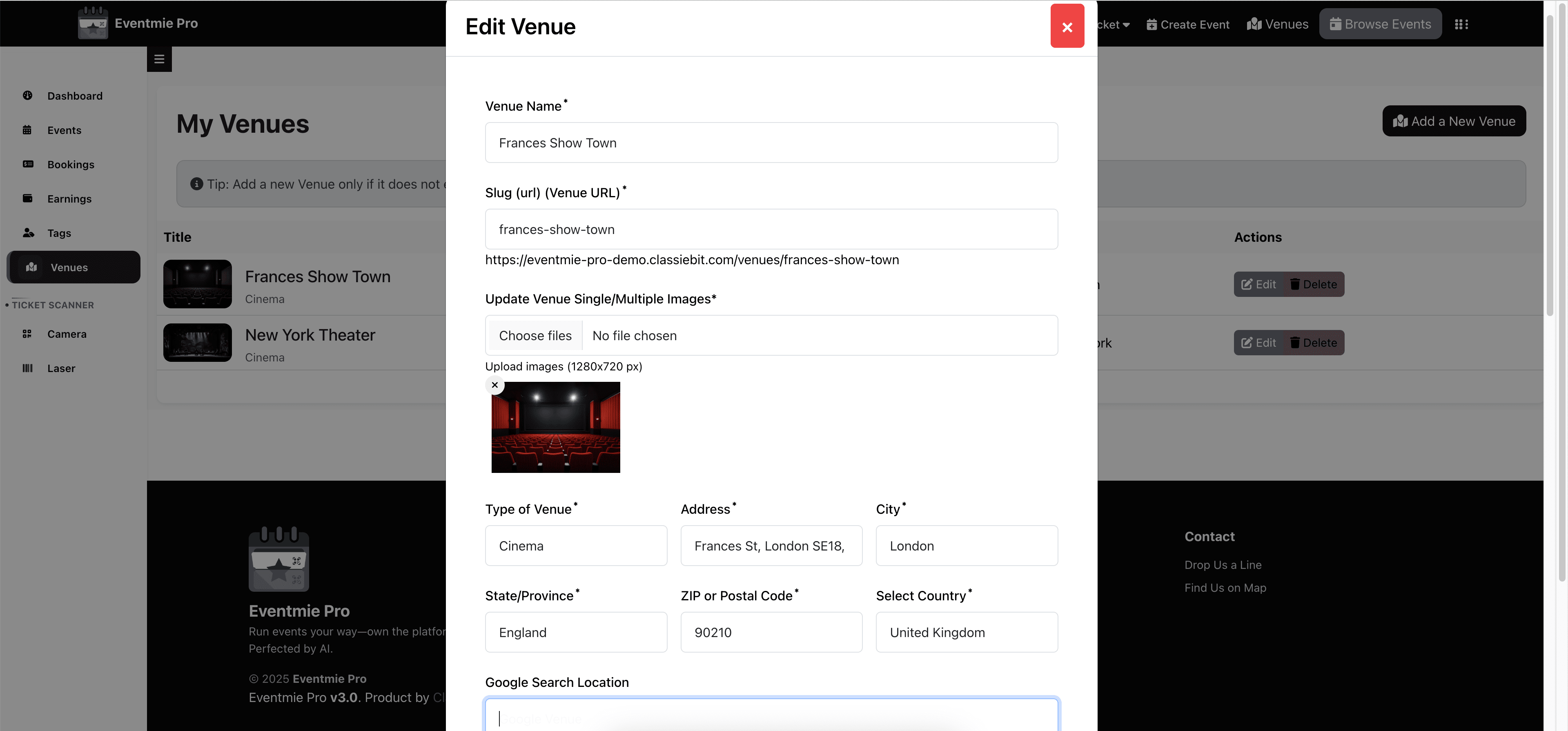
Task: Click the hamburger sidebar toggle icon
Action: pyautogui.click(x=159, y=59)
